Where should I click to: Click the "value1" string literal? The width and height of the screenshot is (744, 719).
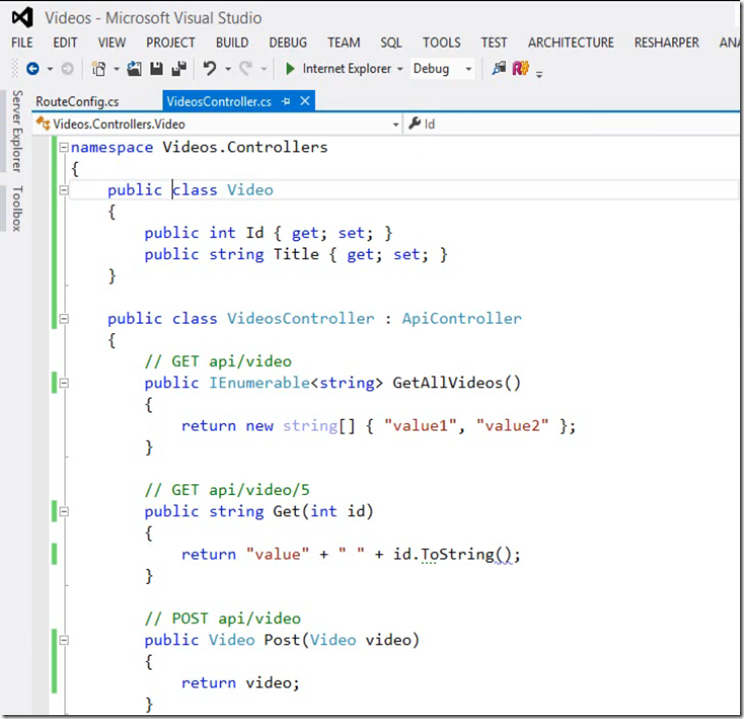(420, 426)
